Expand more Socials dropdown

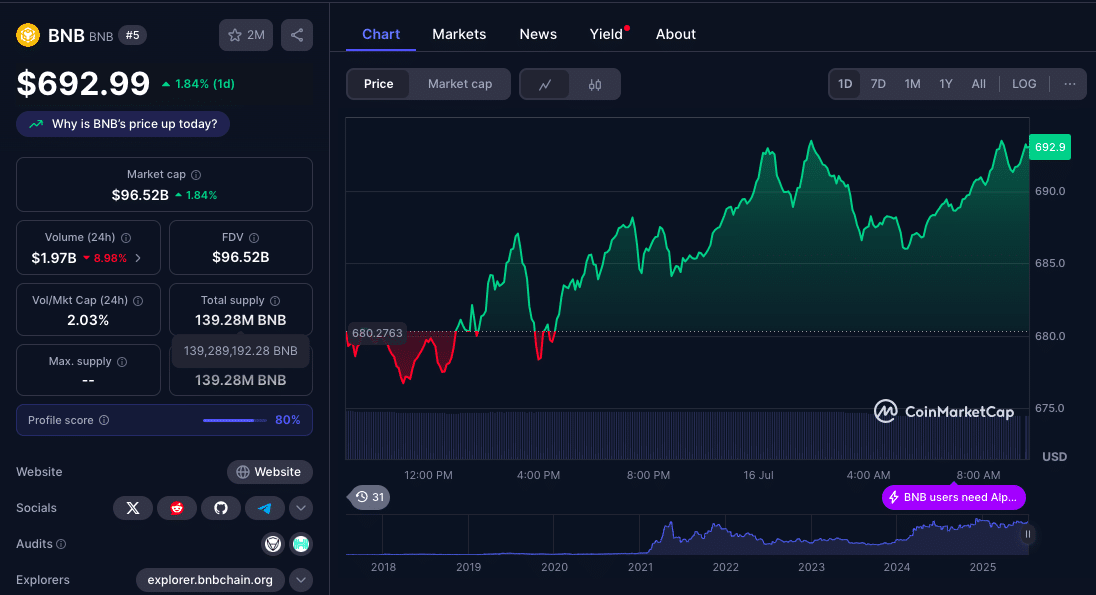[301, 508]
